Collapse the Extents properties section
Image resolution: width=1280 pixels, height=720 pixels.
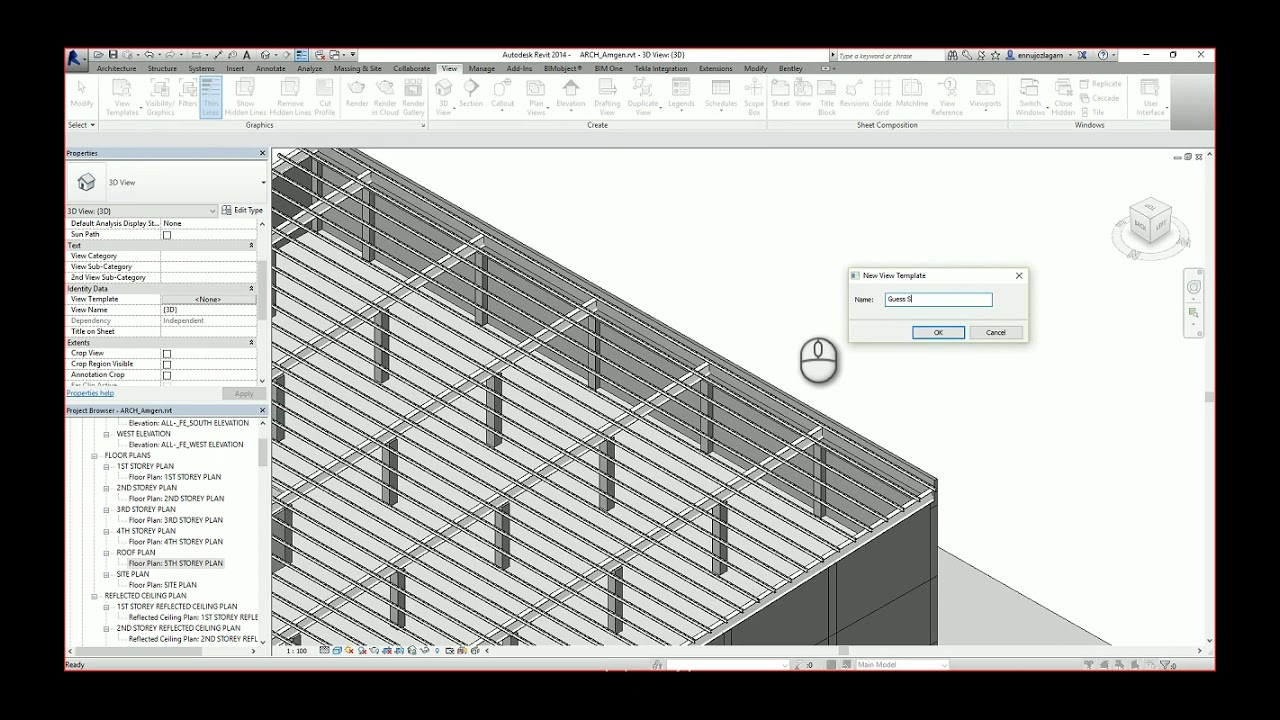251,343
